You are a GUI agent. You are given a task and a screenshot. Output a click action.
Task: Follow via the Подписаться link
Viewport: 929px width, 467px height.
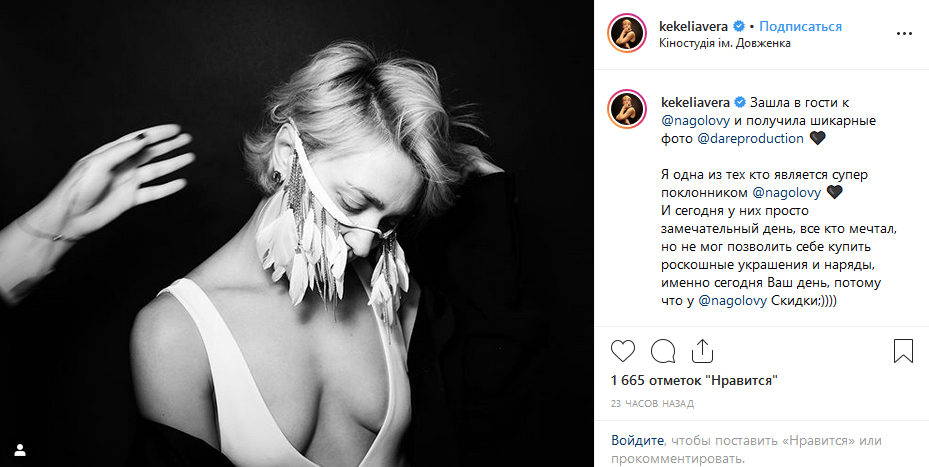[800, 27]
